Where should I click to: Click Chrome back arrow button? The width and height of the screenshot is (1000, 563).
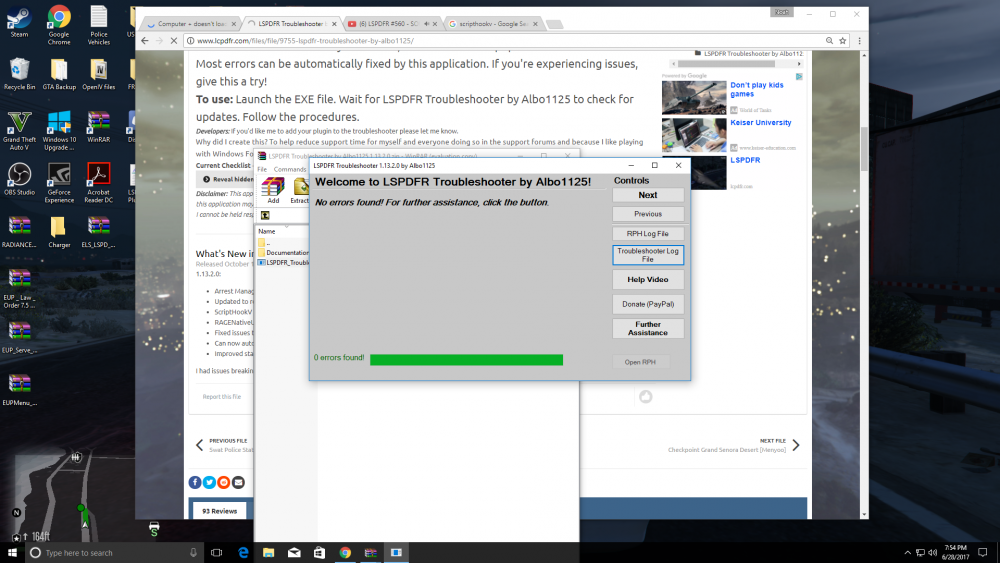(x=145, y=40)
